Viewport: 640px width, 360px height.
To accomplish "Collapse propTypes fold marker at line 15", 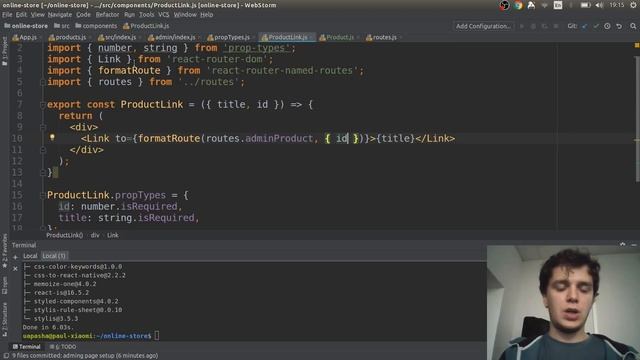I will 42,196.
